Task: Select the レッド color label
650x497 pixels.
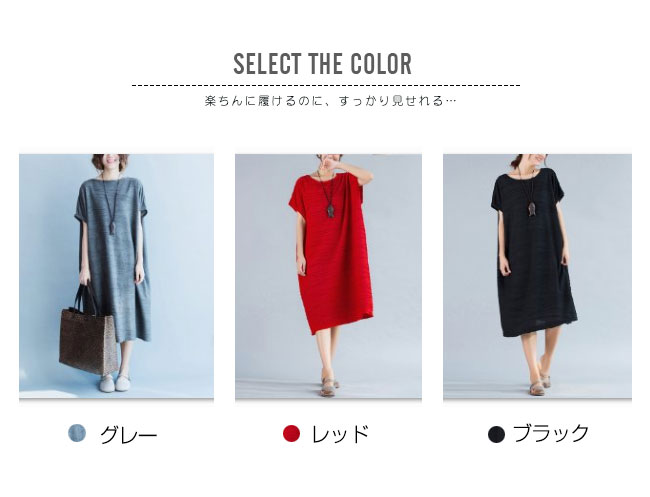Action: [x=340, y=434]
